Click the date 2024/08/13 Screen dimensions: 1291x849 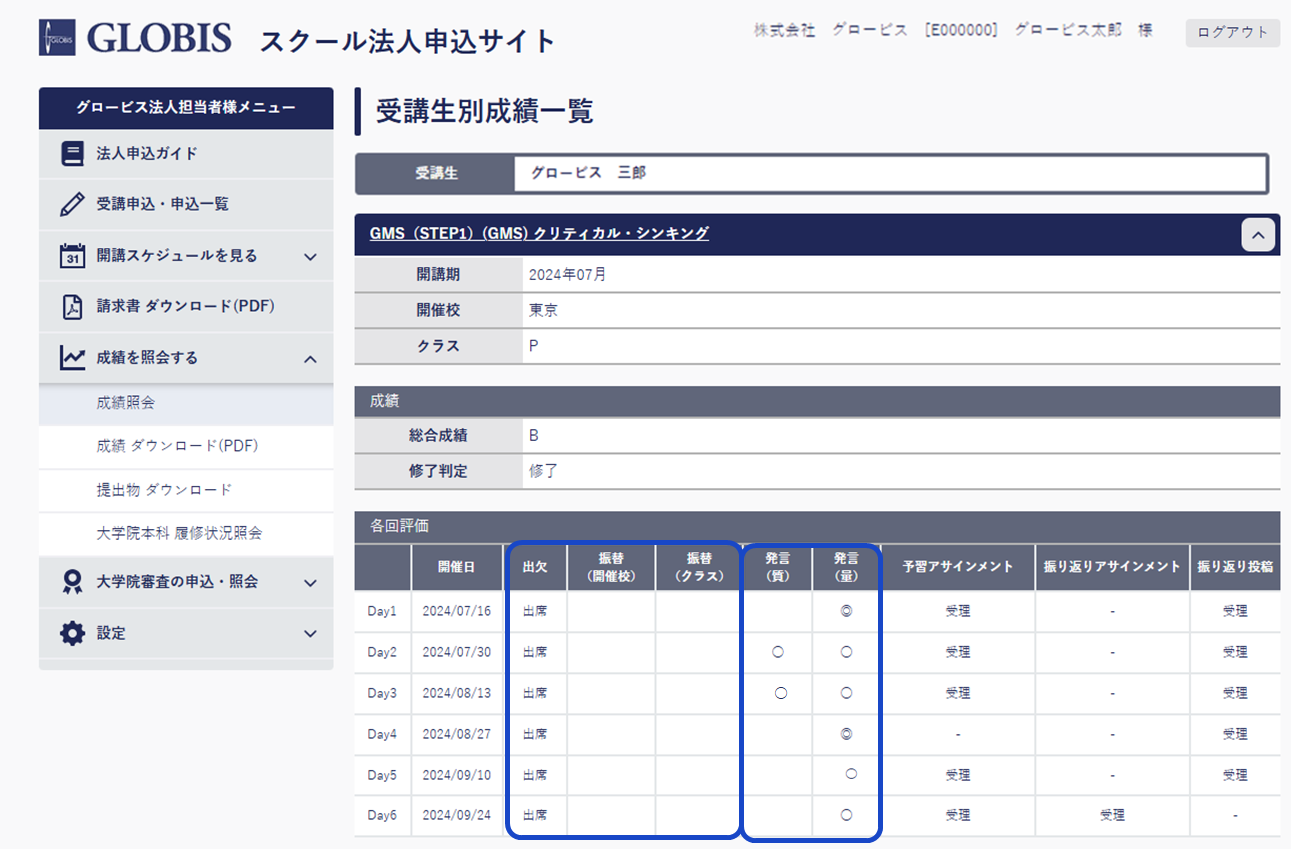tap(457, 693)
